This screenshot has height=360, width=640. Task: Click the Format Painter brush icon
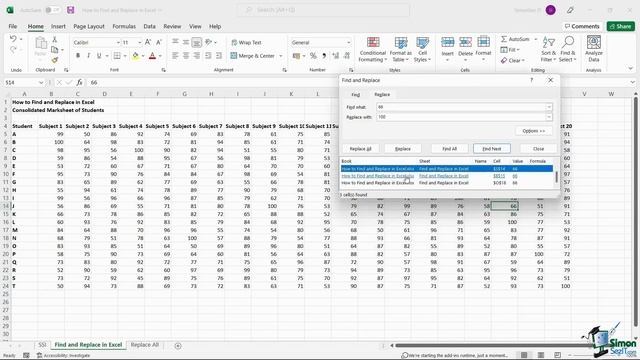55,60
